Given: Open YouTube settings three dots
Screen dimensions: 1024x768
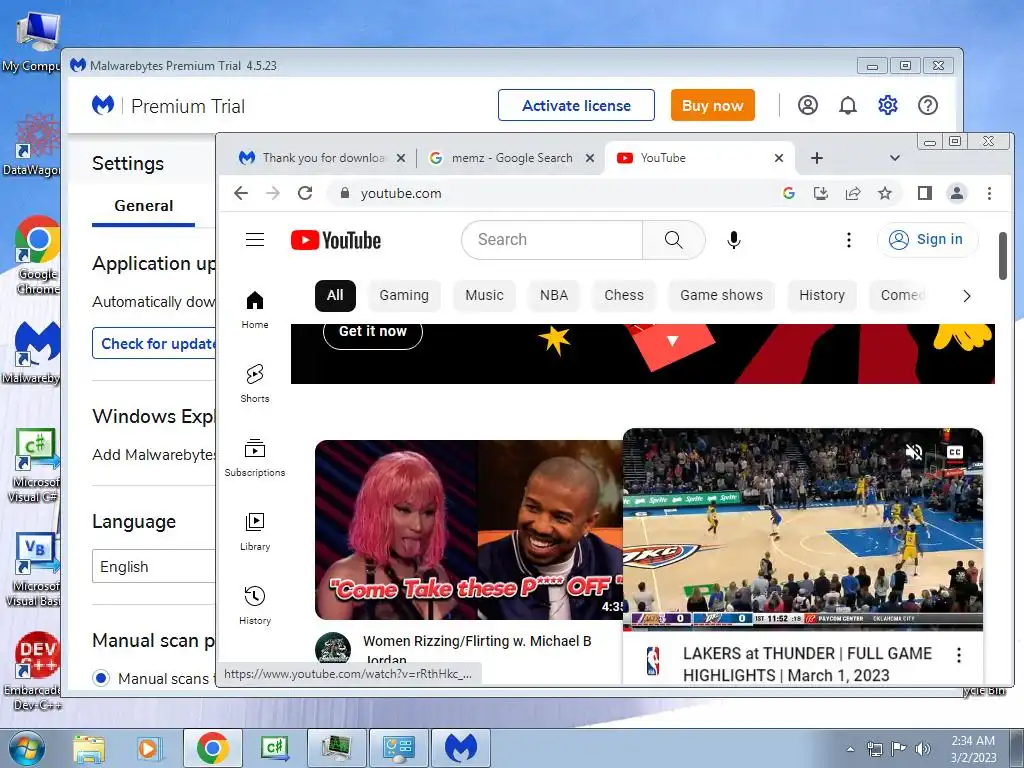Looking at the screenshot, I should [x=848, y=240].
